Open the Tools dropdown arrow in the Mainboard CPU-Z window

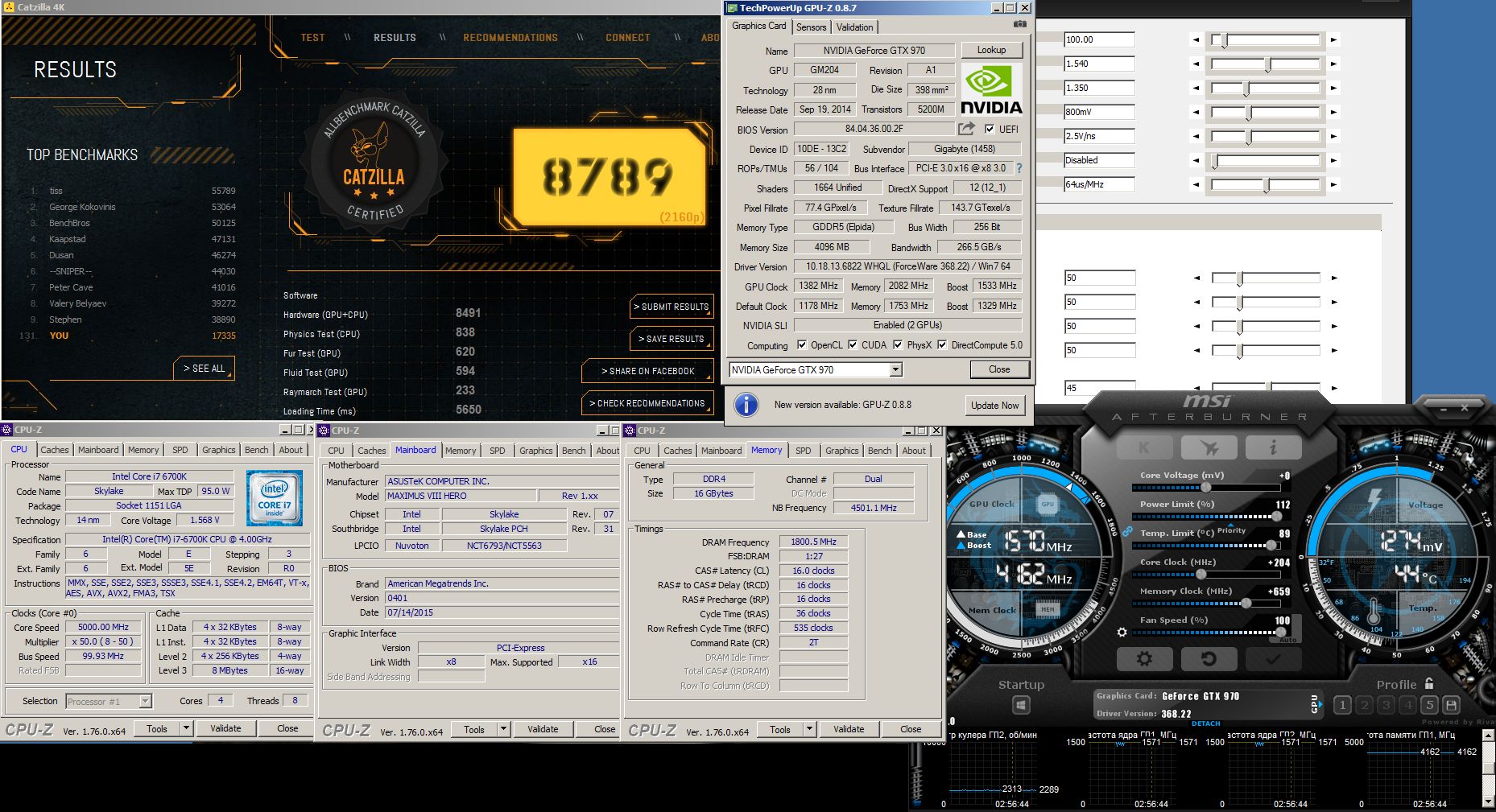[503, 729]
